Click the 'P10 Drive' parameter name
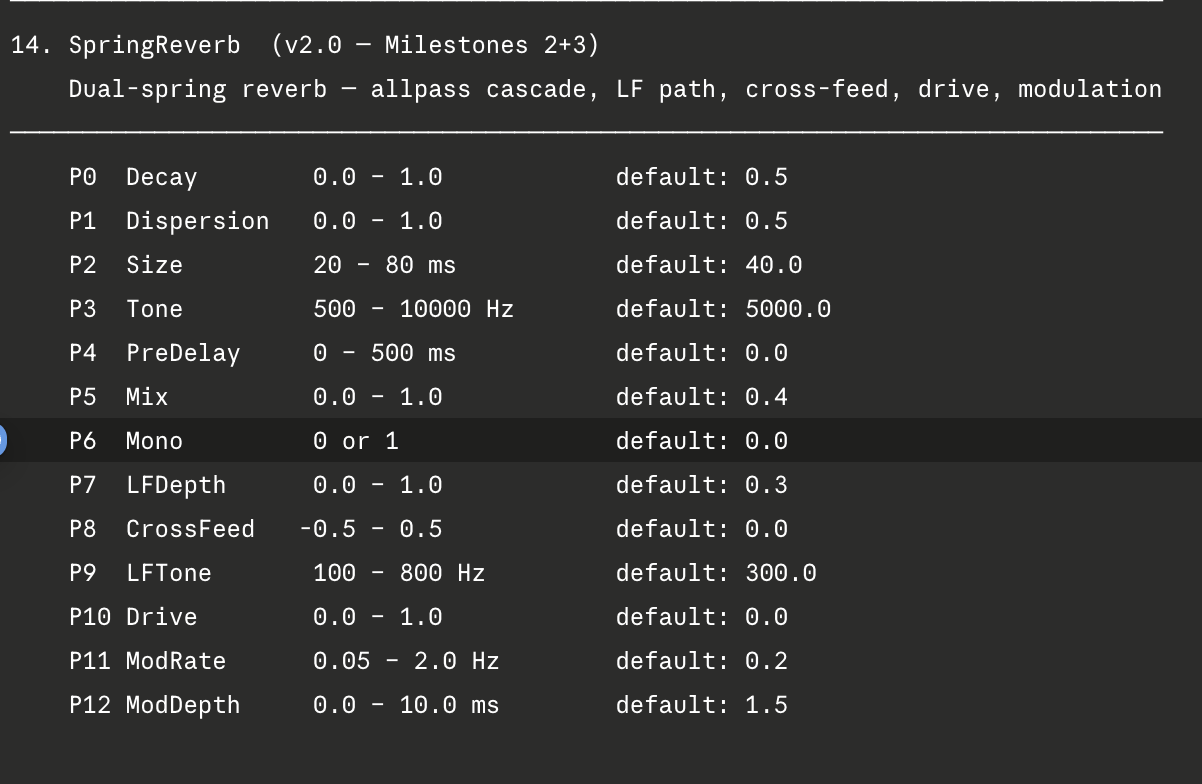Image resolution: width=1202 pixels, height=784 pixels. [133, 617]
